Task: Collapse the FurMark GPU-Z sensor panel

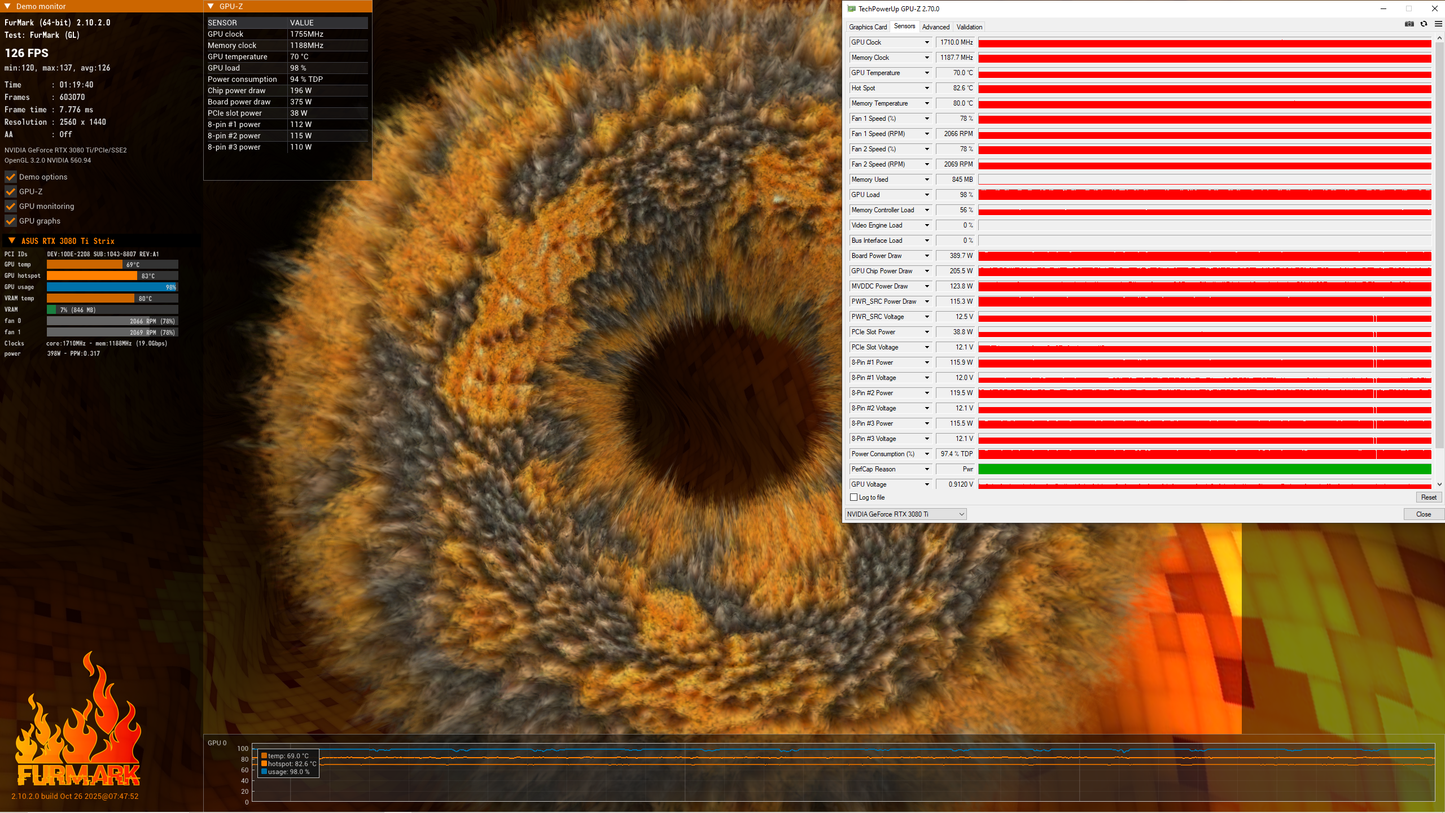Action: pos(211,6)
